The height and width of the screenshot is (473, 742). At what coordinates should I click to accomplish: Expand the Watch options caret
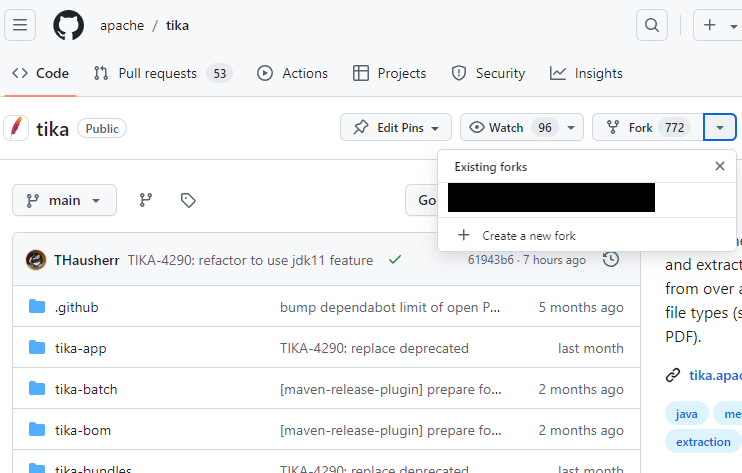[571, 128]
